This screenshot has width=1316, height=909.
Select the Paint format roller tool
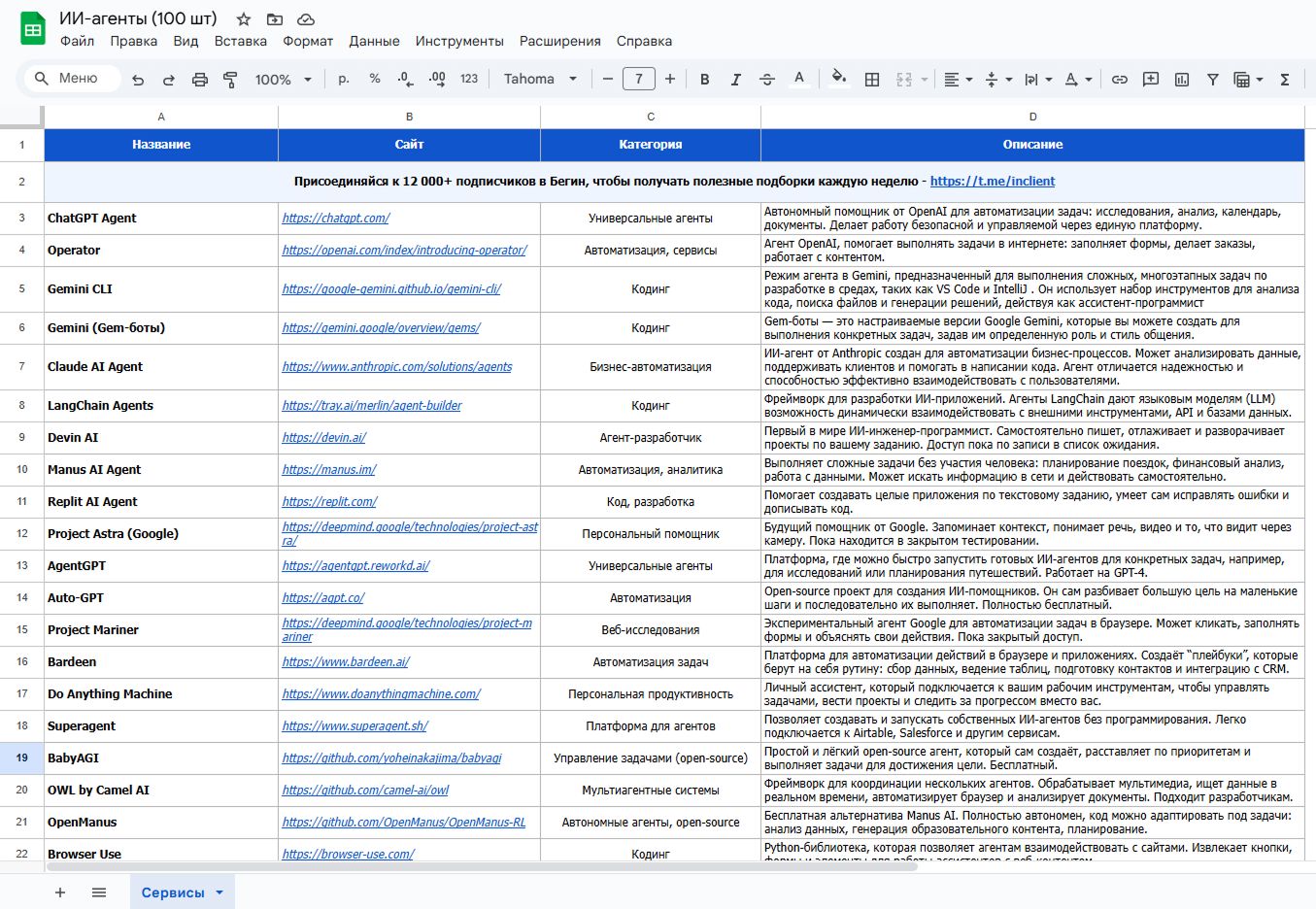230,80
